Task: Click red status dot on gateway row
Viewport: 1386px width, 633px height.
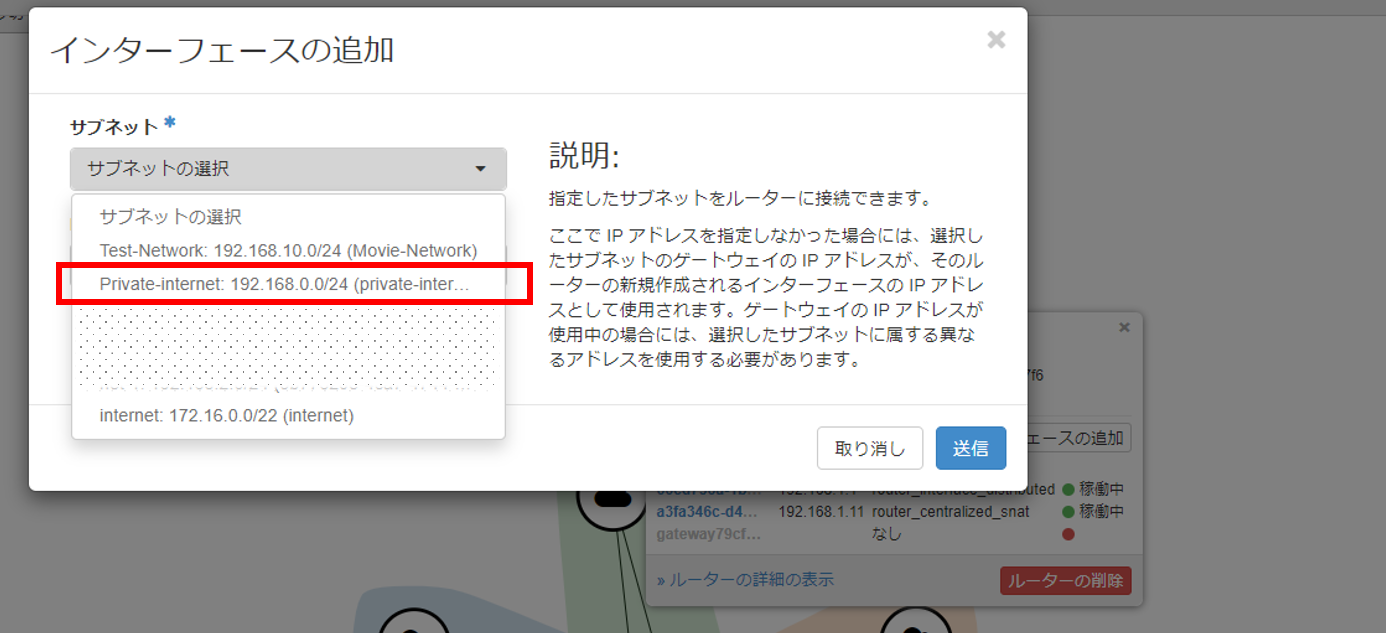Action: tap(1068, 534)
